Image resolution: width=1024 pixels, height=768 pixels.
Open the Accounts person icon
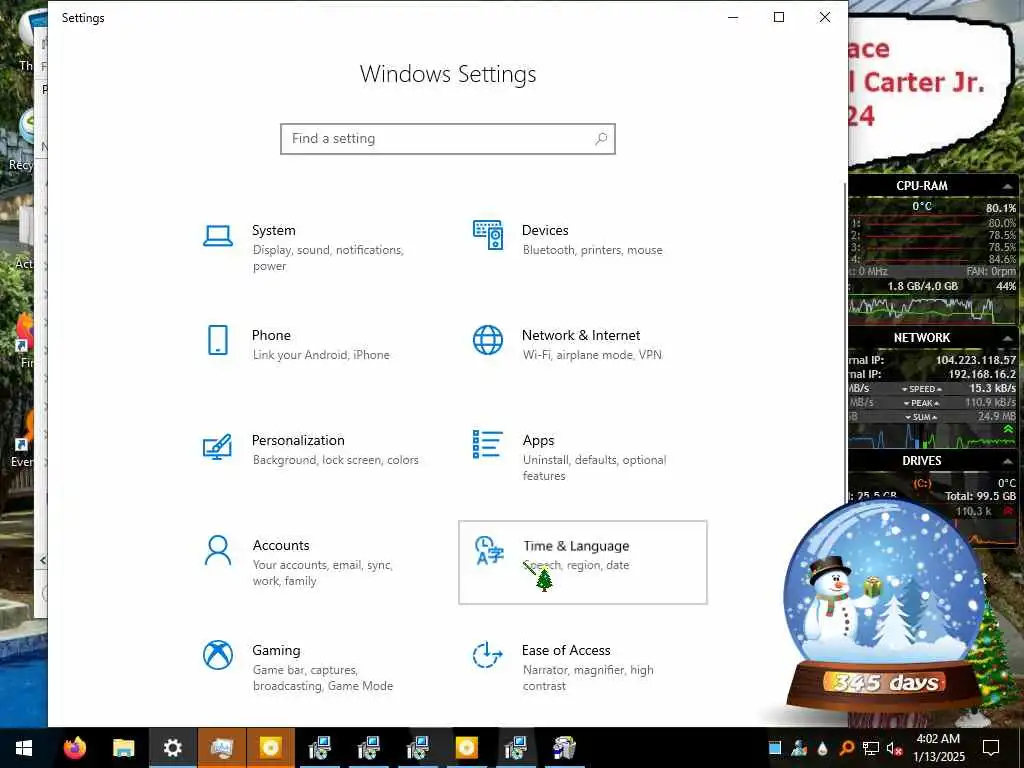pyautogui.click(x=218, y=551)
